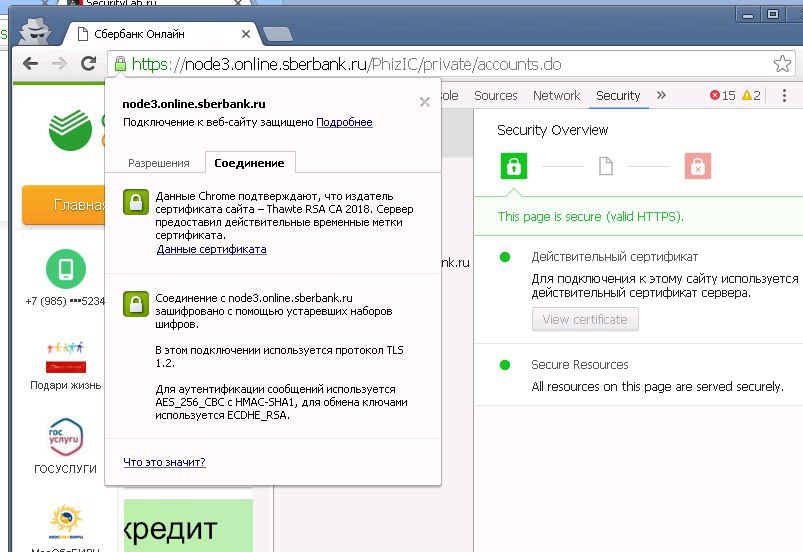803x552 pixels.
Task: Open the orange Главная button
Action: [x=64, y=205]
